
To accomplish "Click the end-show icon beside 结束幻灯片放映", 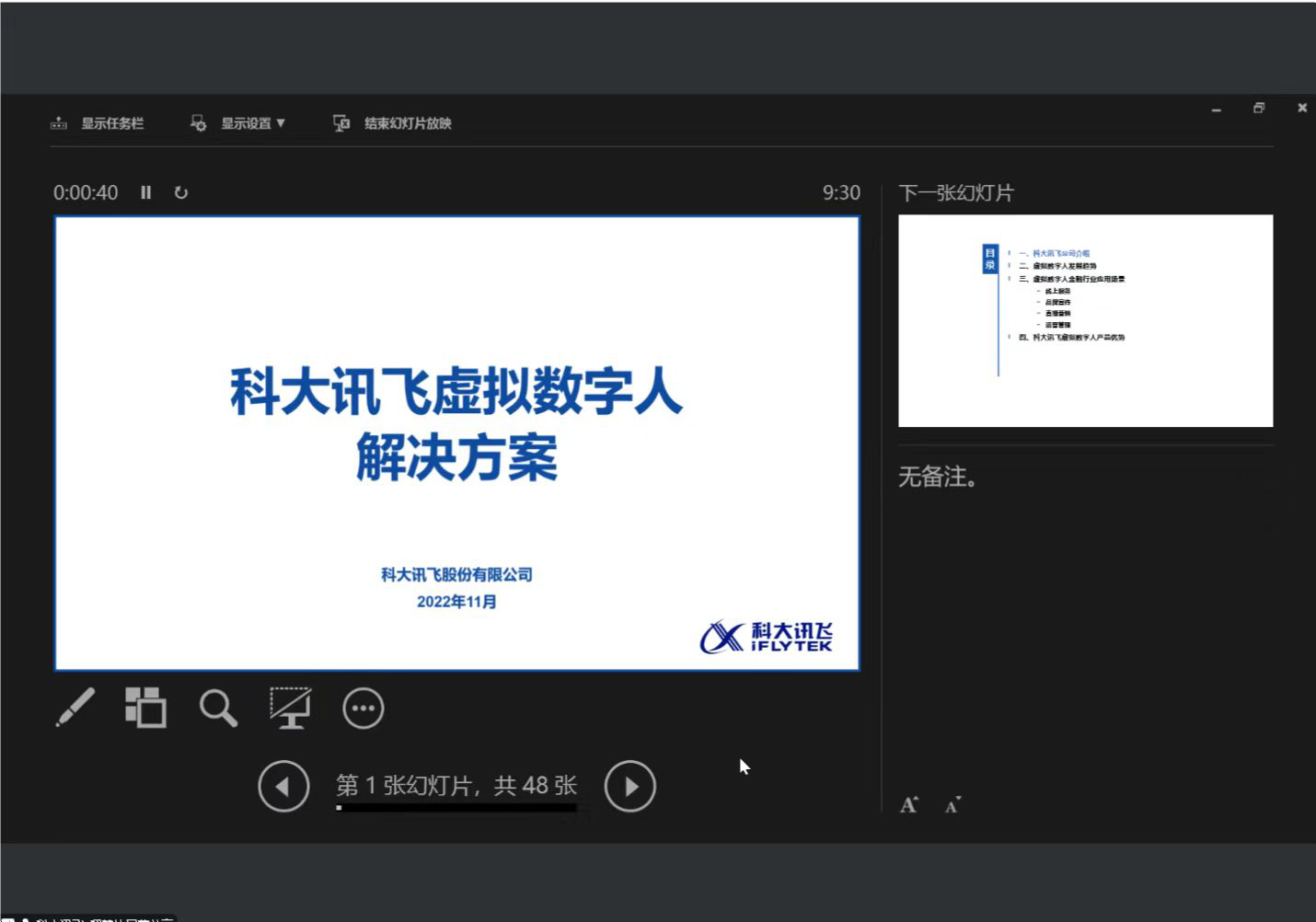I will pyautogui.click(x=341, y=123).
